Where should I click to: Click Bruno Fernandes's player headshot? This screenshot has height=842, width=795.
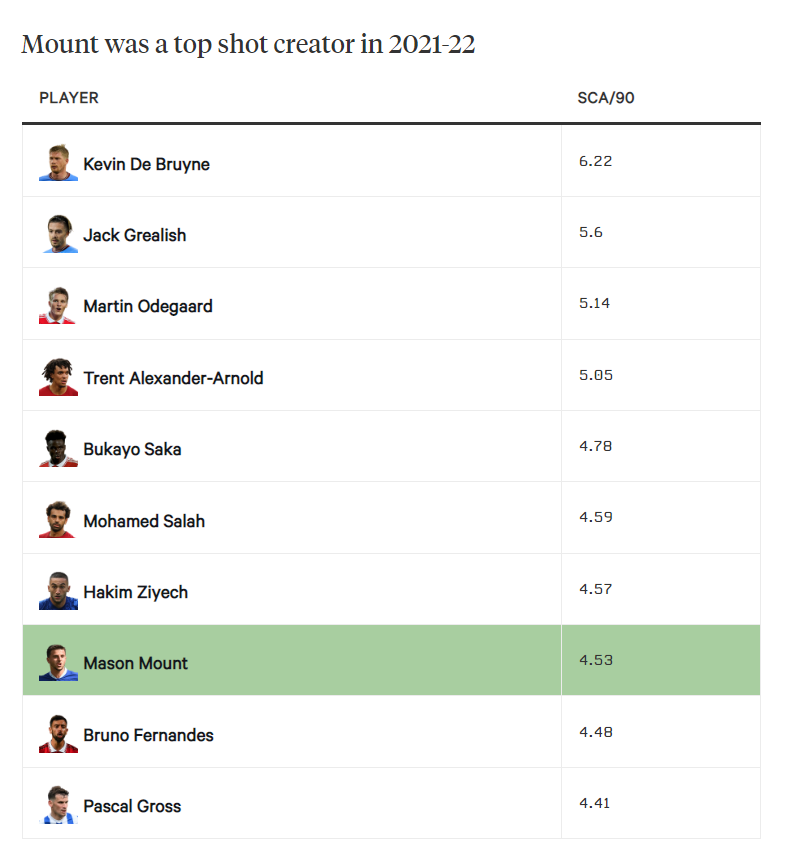(x=58, y=734)
